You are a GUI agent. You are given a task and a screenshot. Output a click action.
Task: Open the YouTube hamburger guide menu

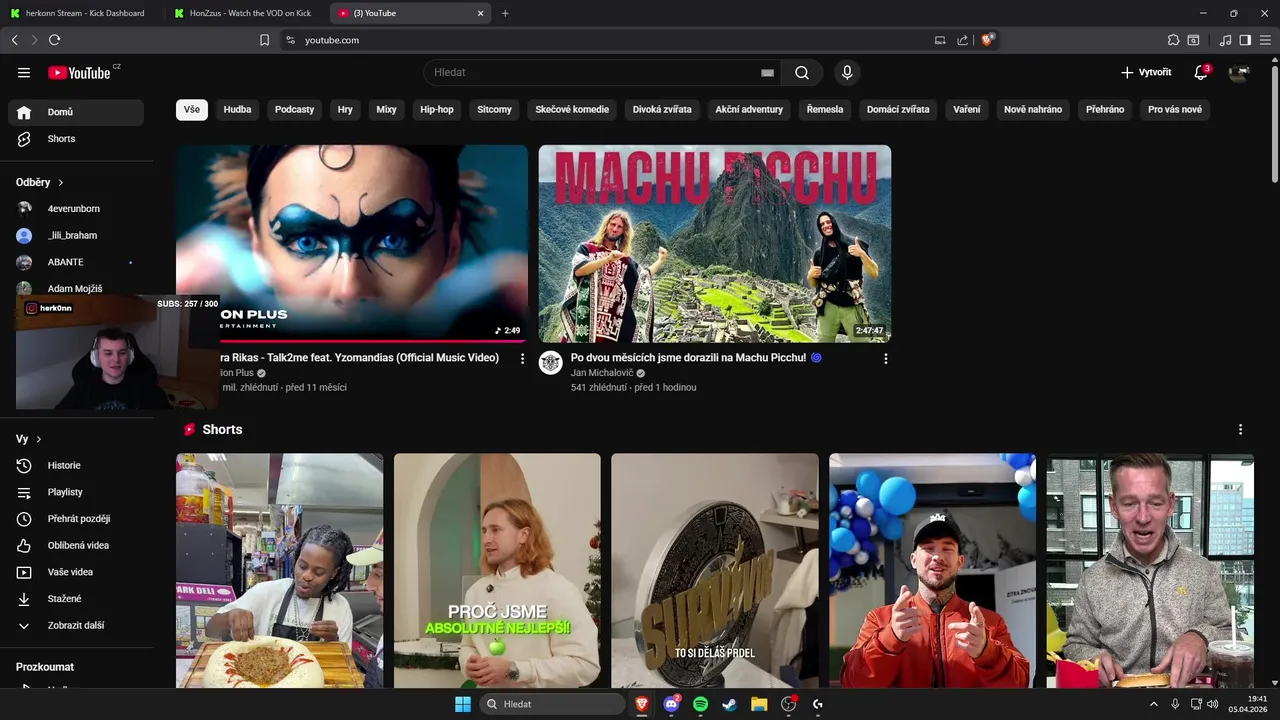tap(24, 72)
